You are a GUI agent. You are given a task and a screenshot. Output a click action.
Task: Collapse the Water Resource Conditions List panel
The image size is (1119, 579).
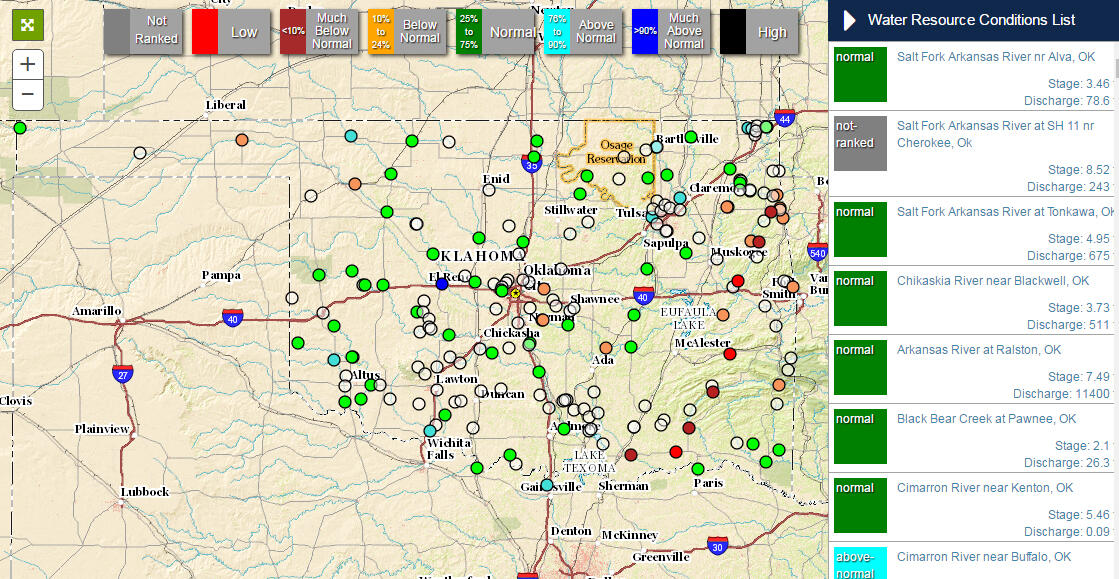[849, 19]
